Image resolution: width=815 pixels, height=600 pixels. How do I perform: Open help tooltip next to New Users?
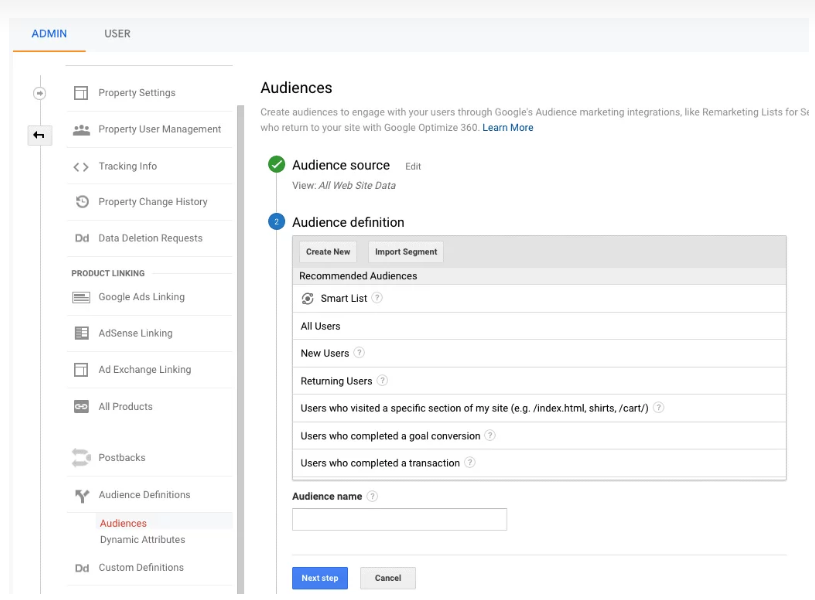click(359, 353)
